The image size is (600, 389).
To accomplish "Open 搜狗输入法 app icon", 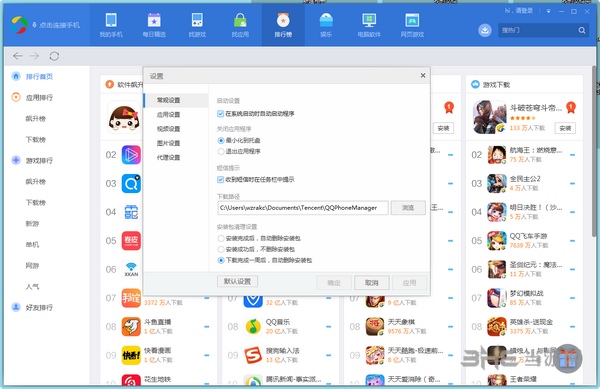I will 253,355.
